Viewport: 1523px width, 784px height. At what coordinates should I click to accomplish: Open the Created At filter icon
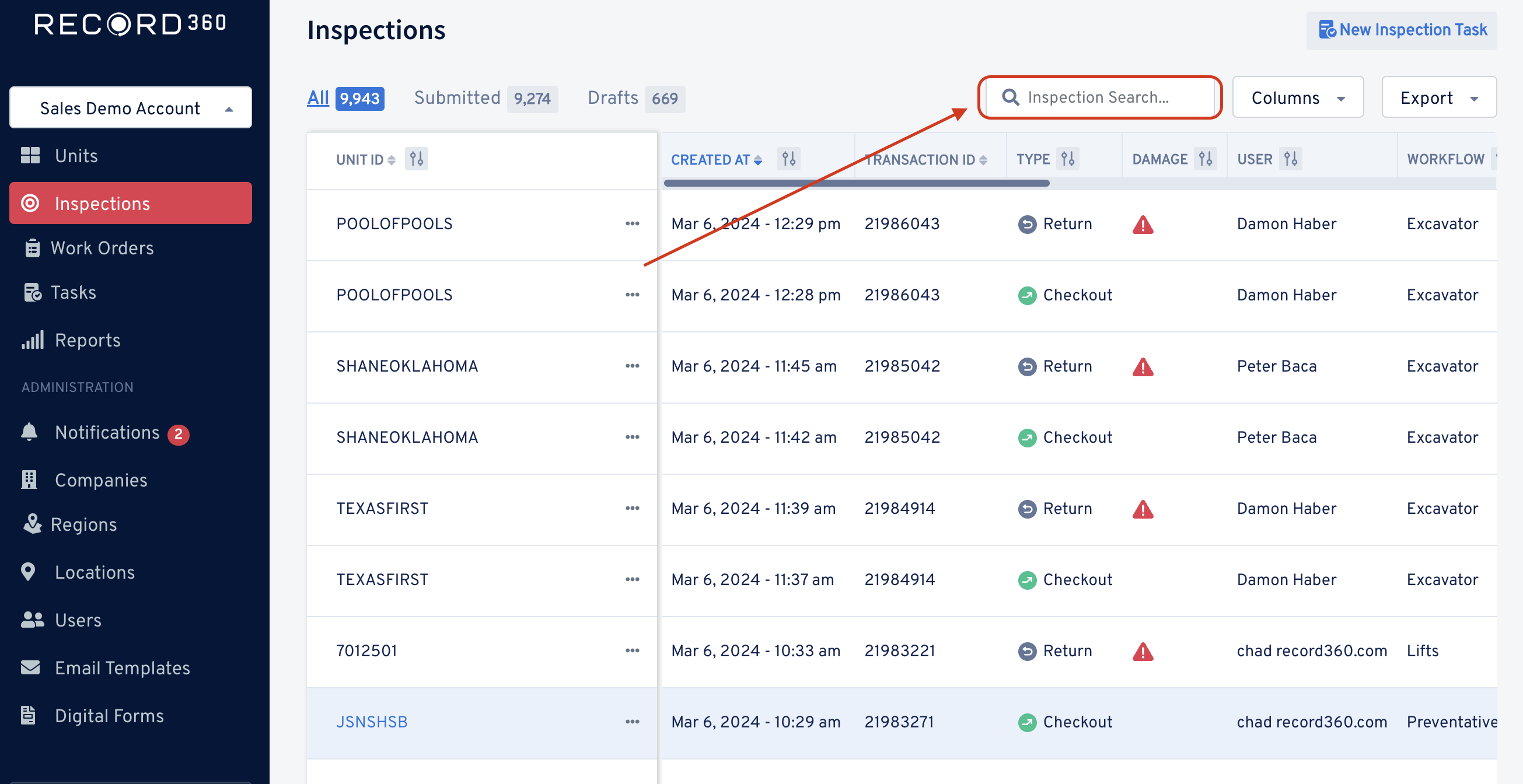pyautogui.click(x=789, y=159)
